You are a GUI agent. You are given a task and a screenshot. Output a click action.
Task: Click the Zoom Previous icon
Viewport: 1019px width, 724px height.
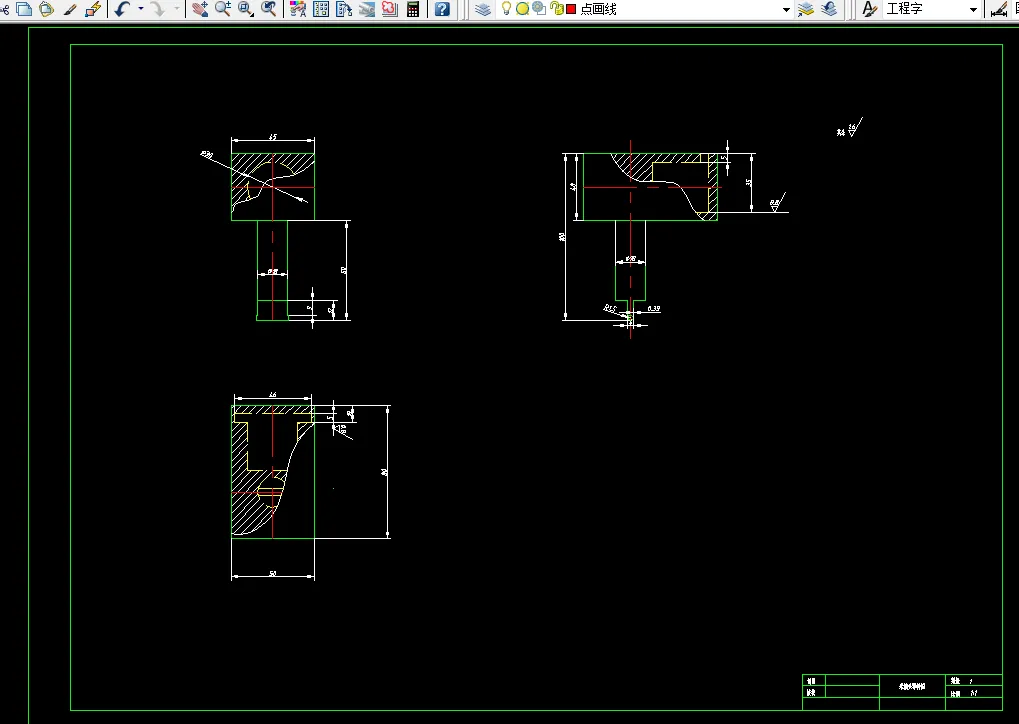pyautogui.click(x=268, y=9)
